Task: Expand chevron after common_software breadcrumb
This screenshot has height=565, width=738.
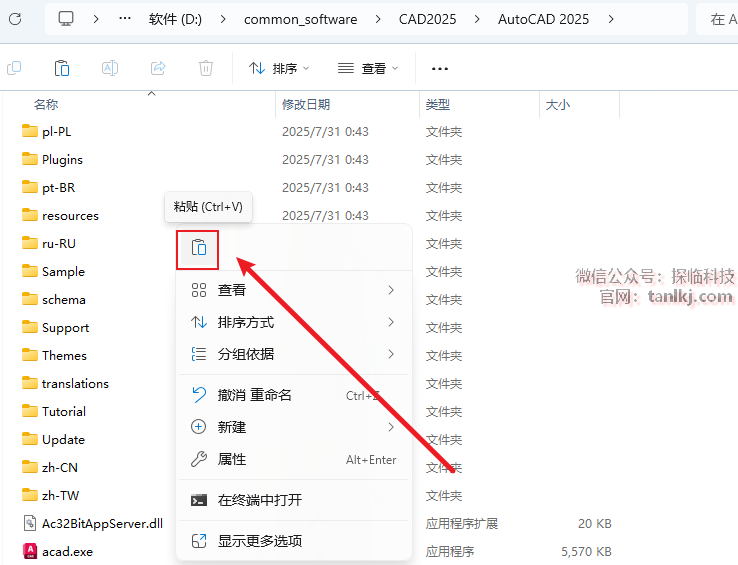Action: point(378,19)
